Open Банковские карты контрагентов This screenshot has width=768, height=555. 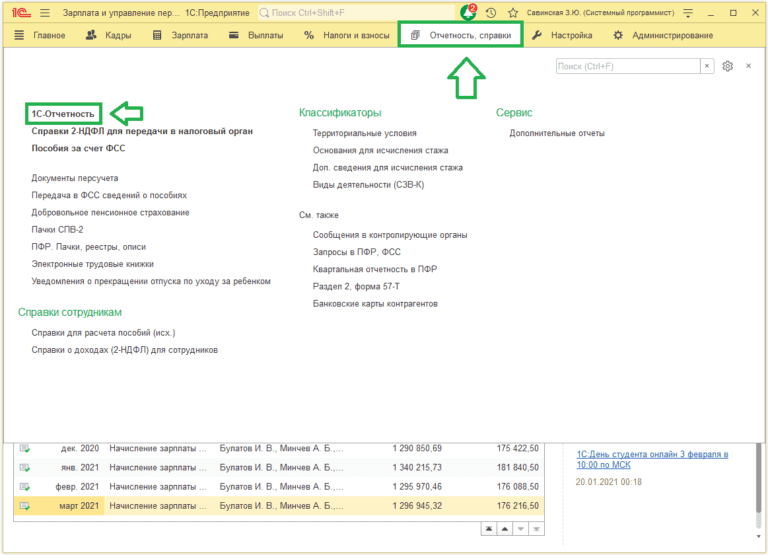coord(375,304)
